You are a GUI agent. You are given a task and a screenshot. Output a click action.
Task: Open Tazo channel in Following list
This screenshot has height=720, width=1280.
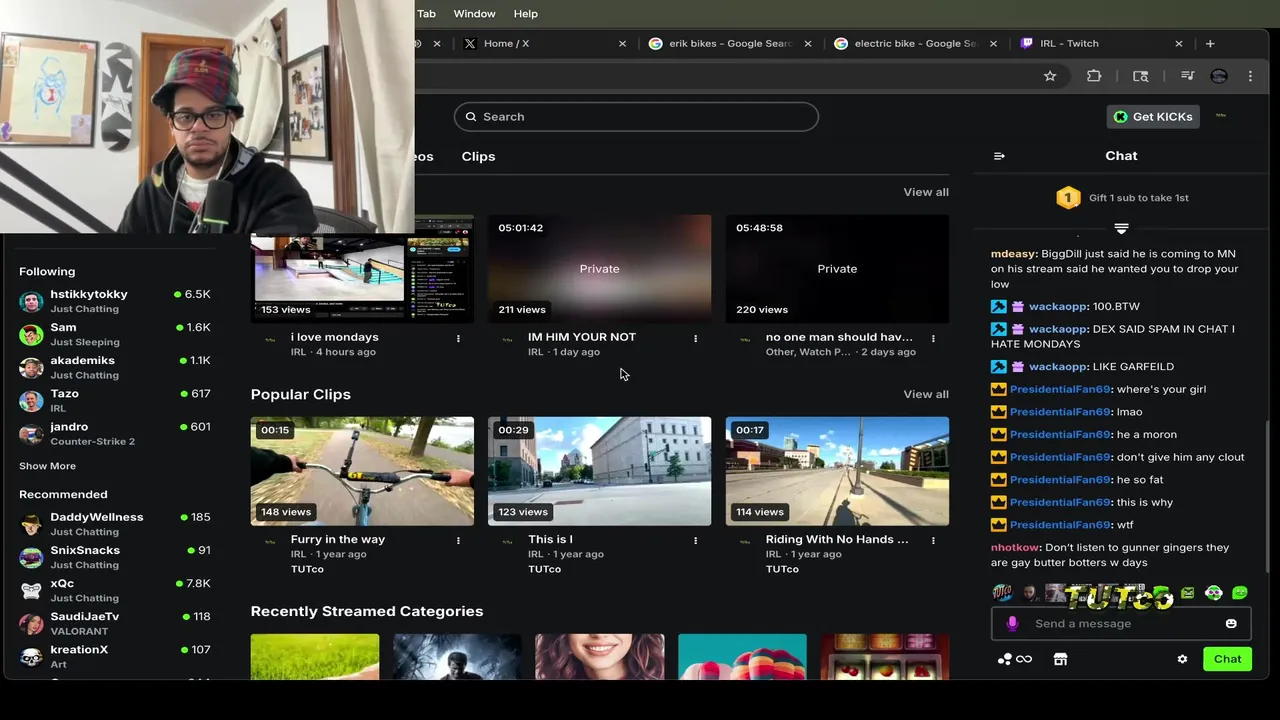point(115,400)
